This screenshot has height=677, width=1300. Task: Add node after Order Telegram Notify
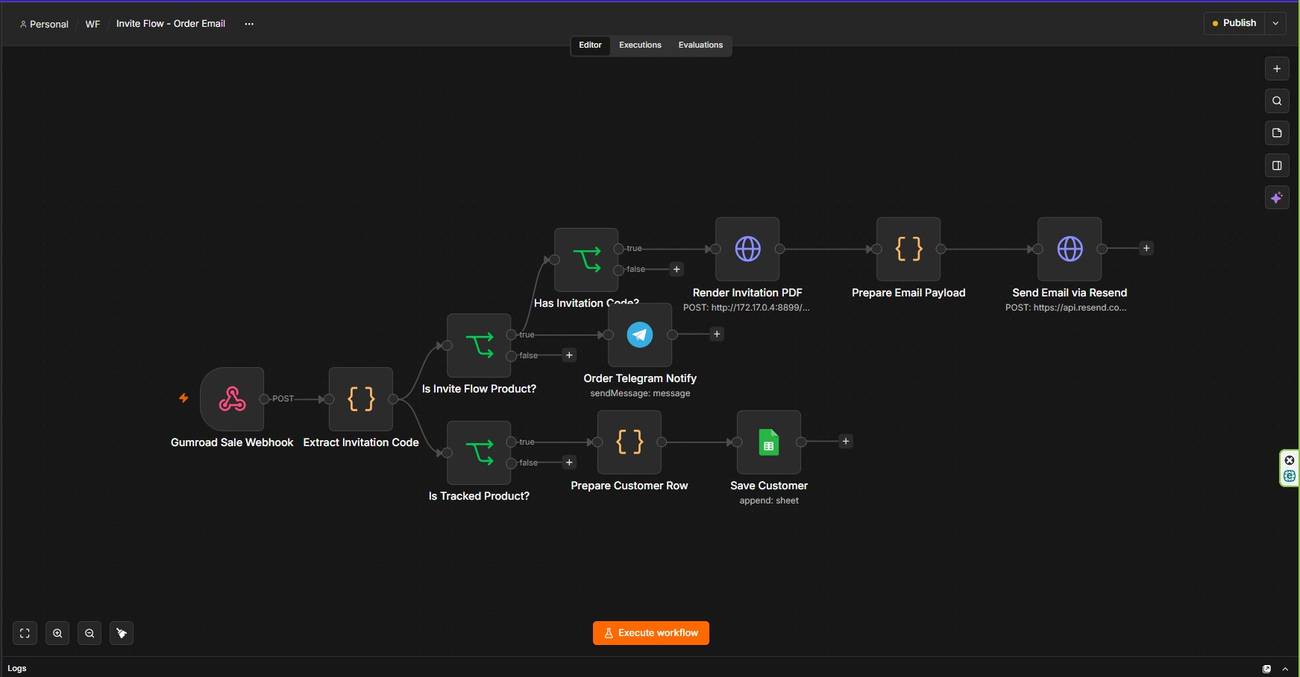coord(716,334)
